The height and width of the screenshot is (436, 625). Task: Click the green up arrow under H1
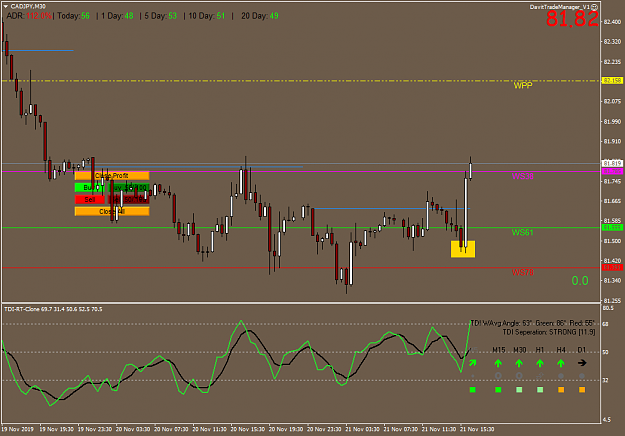tap(540, 363)
